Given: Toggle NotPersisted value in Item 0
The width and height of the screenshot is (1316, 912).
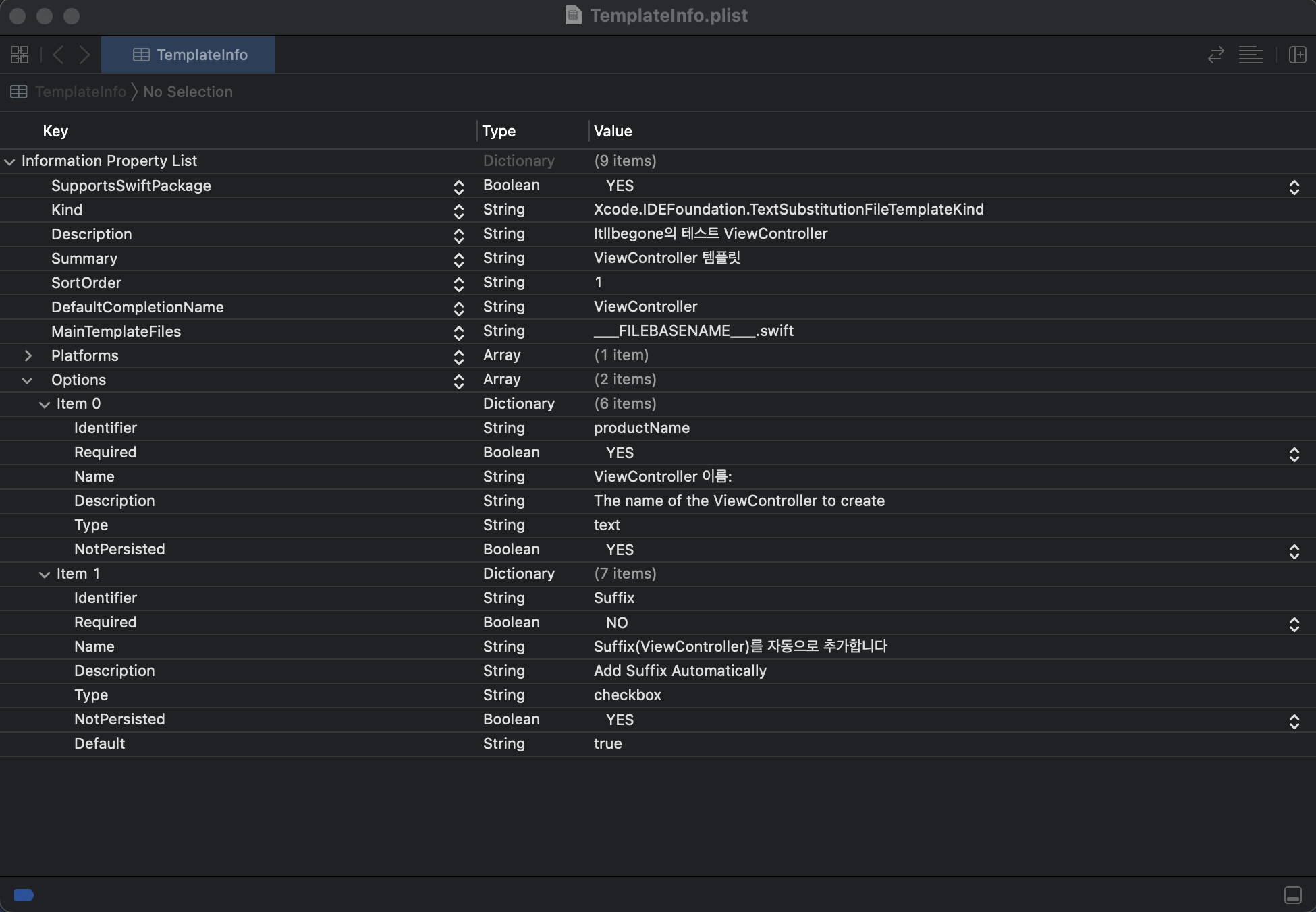Looking at the screenshot, I should click(1294, 551).
